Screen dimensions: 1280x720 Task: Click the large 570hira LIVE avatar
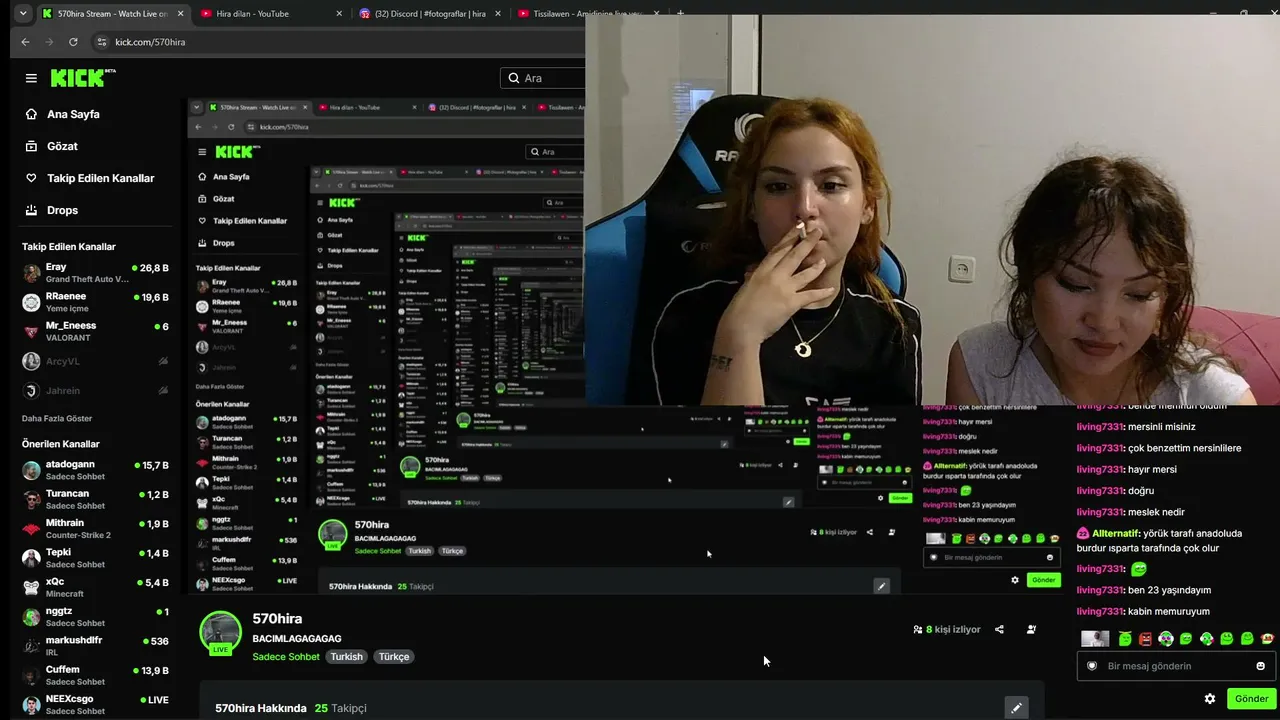[220, 633]
